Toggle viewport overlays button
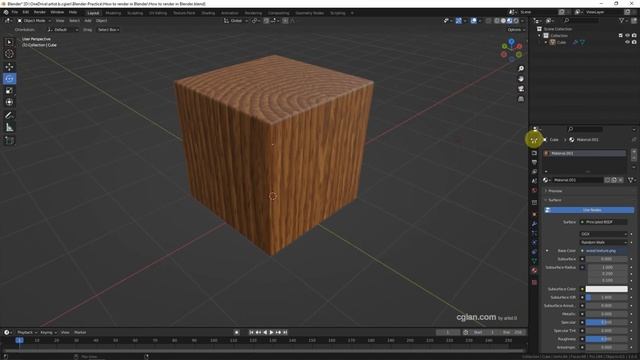640x360 pixels. (473, 20)
